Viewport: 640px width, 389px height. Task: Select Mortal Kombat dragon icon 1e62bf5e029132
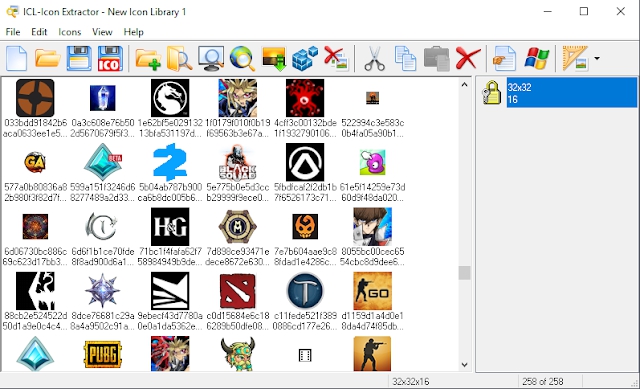click(x=170, y=98)
